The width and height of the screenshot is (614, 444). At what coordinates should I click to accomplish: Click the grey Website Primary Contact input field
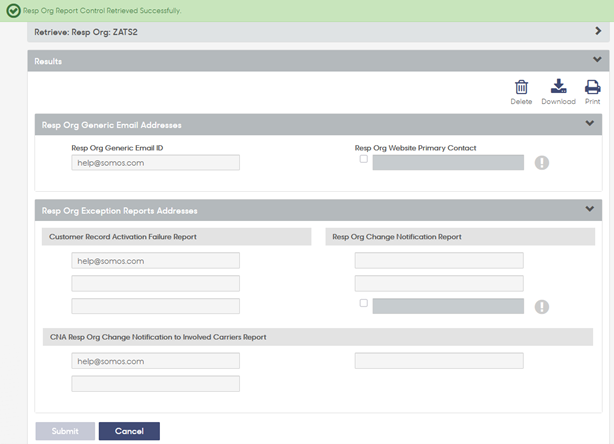pos(448,162)
